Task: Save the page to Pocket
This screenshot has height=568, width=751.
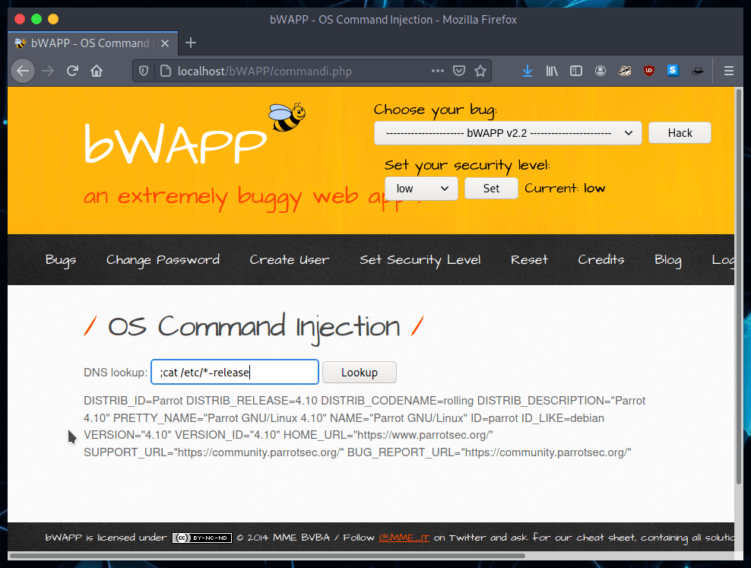Action: pyautogui.click(x=459, y=71)
